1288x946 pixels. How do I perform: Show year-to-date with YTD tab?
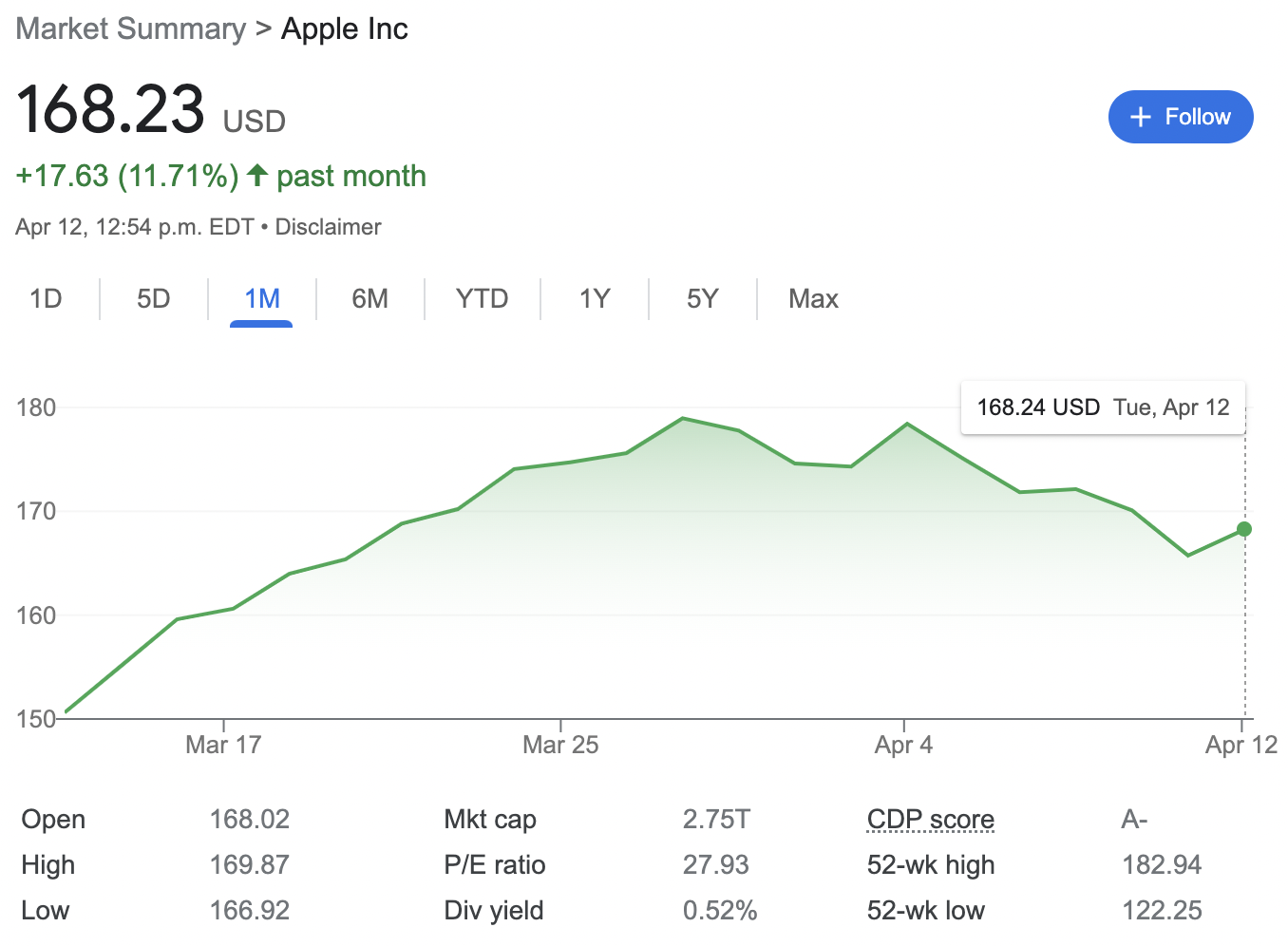[482, 299]
